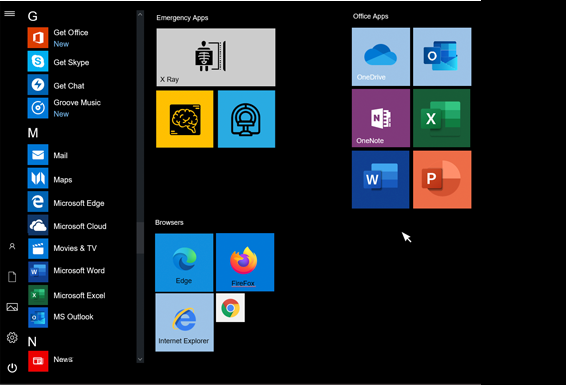This screenshot has width=566, height=385.
Task: Launch the PowerPoint tile
Action: click(442, 179)
